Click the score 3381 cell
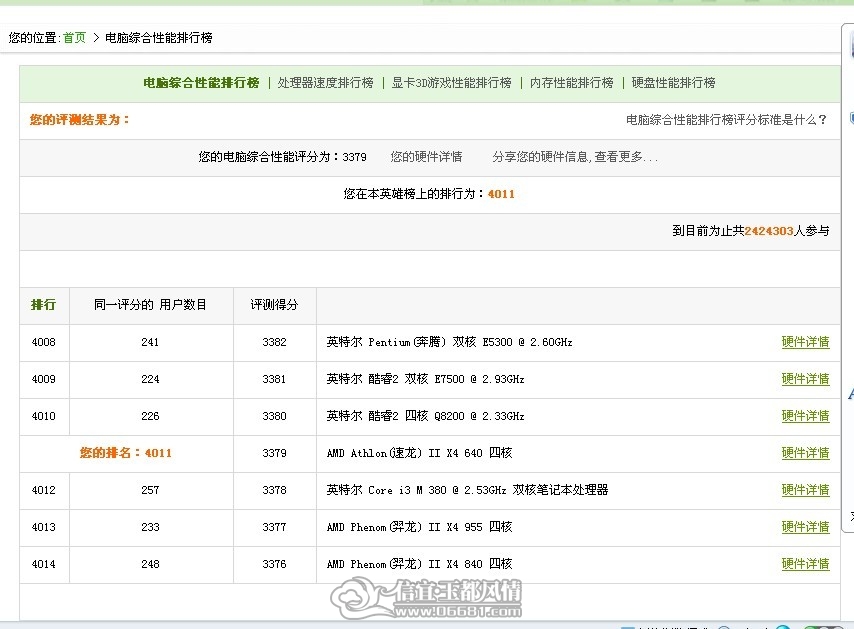 click(274, 379)
